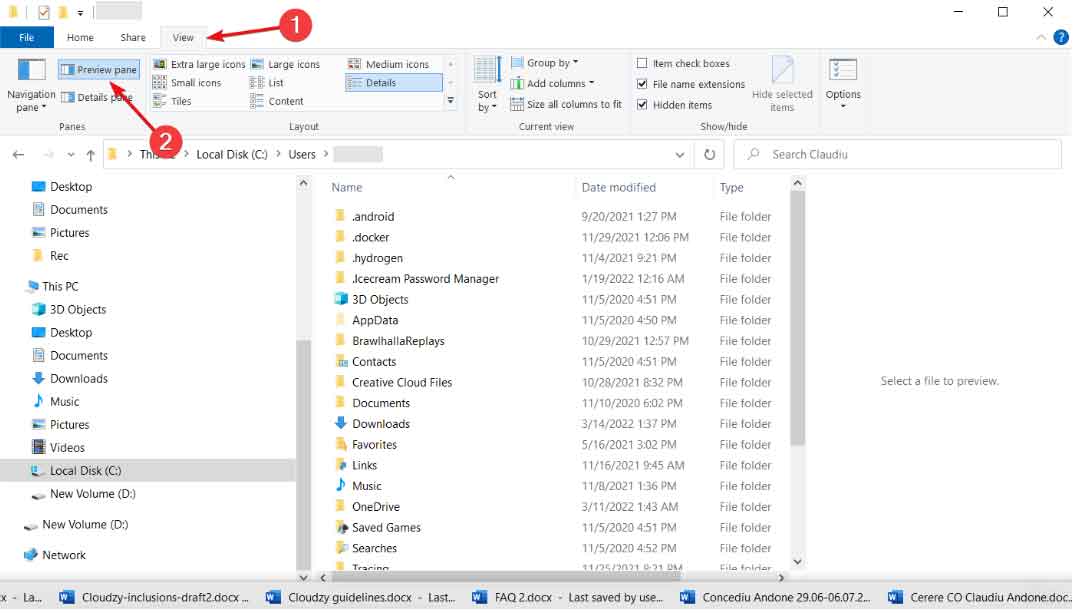Image resolution: width=1077 pixels, height=613 pixels.
Task: Open the Help question mark icon
Action: point(1061,37)
